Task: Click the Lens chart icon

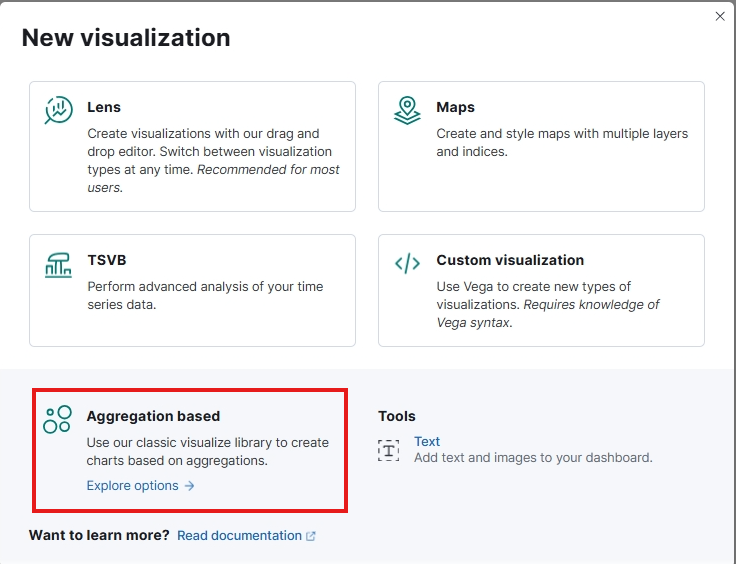Action: 59,110
